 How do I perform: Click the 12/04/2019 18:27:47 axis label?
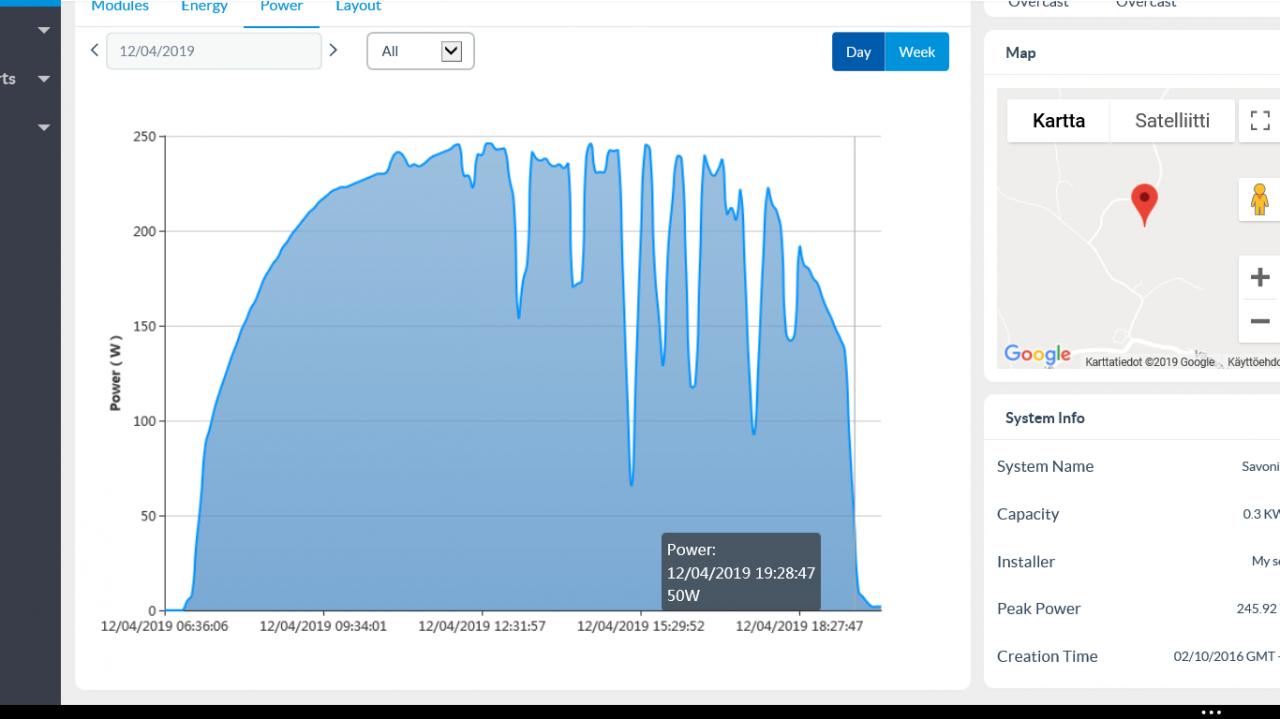[x=799, y=626]
